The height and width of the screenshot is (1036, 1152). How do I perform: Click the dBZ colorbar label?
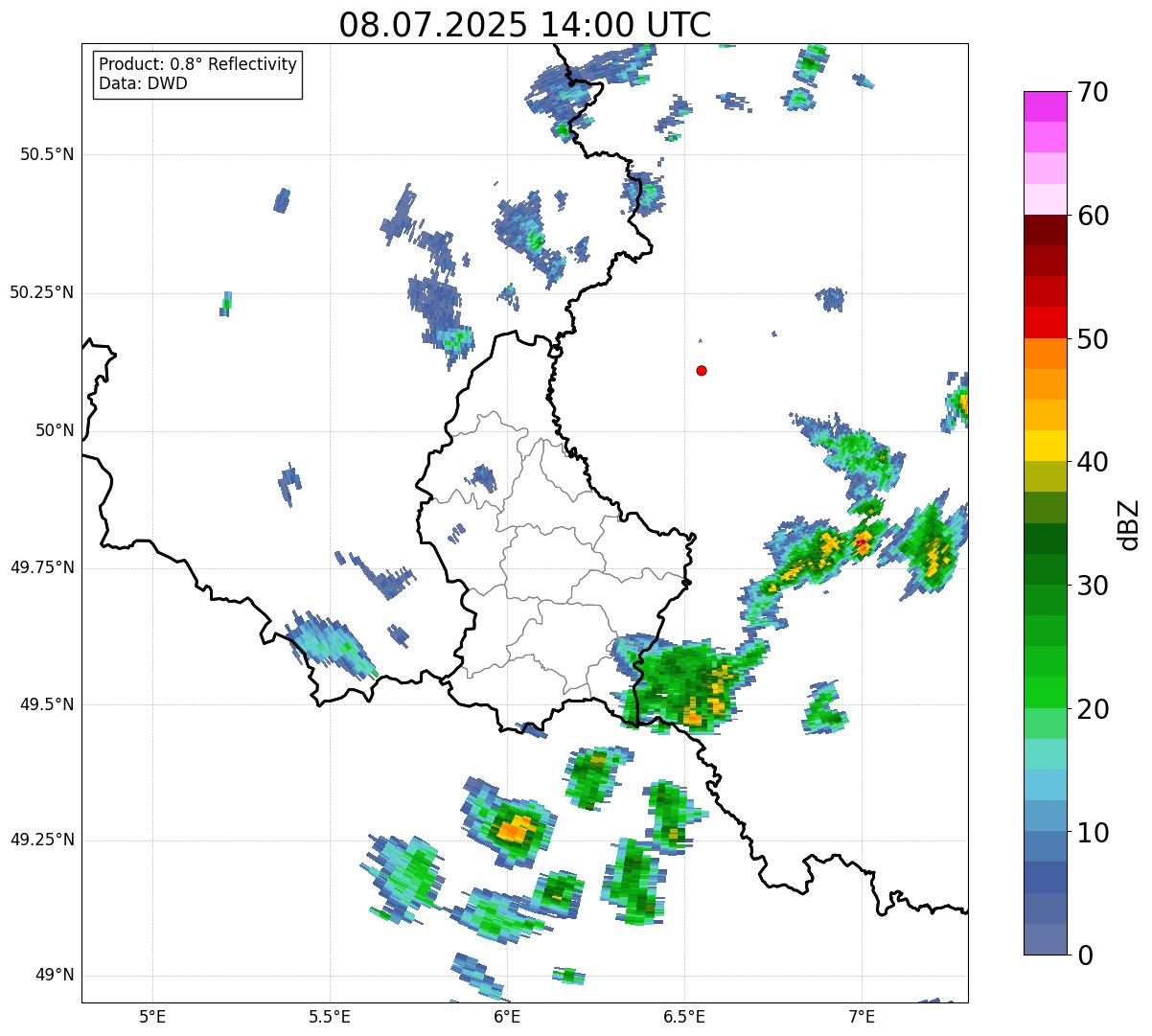1129,523
